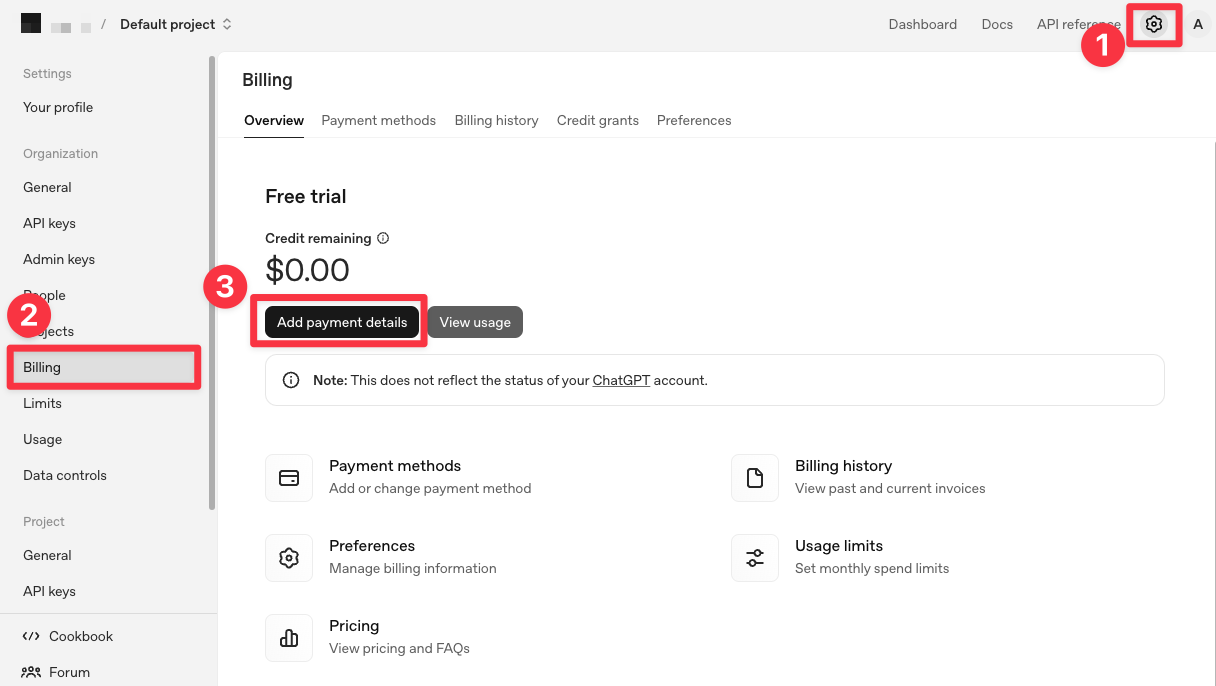1216x686 pixels.
Task: Click the Add payment details button
Action: 342,322
